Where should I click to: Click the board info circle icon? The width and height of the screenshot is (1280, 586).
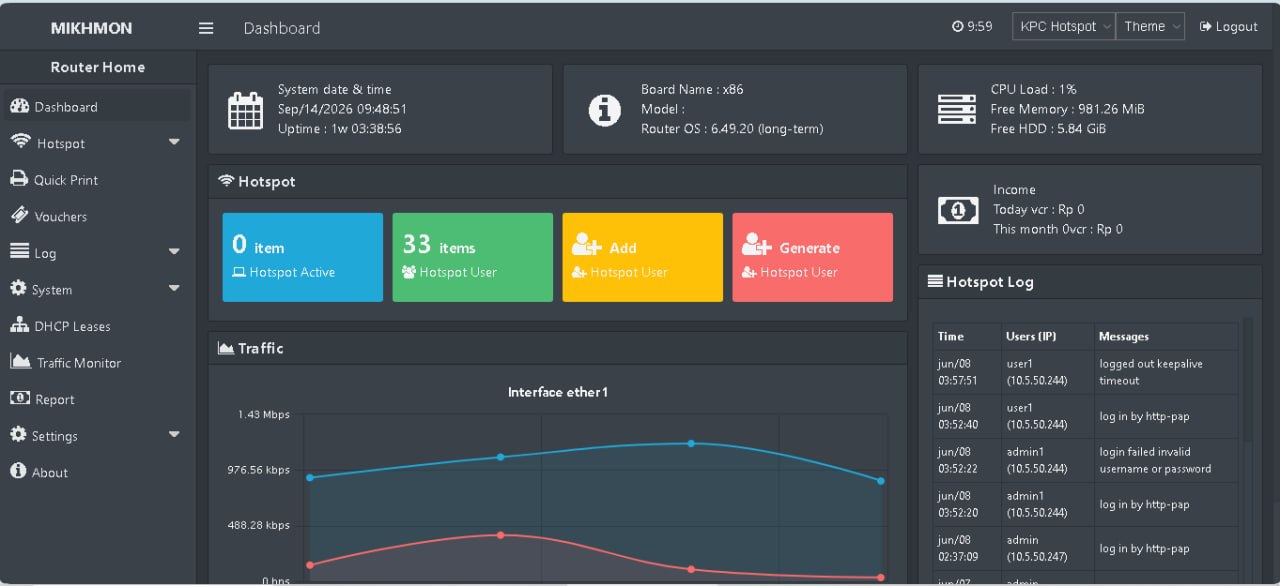(604, 109)
